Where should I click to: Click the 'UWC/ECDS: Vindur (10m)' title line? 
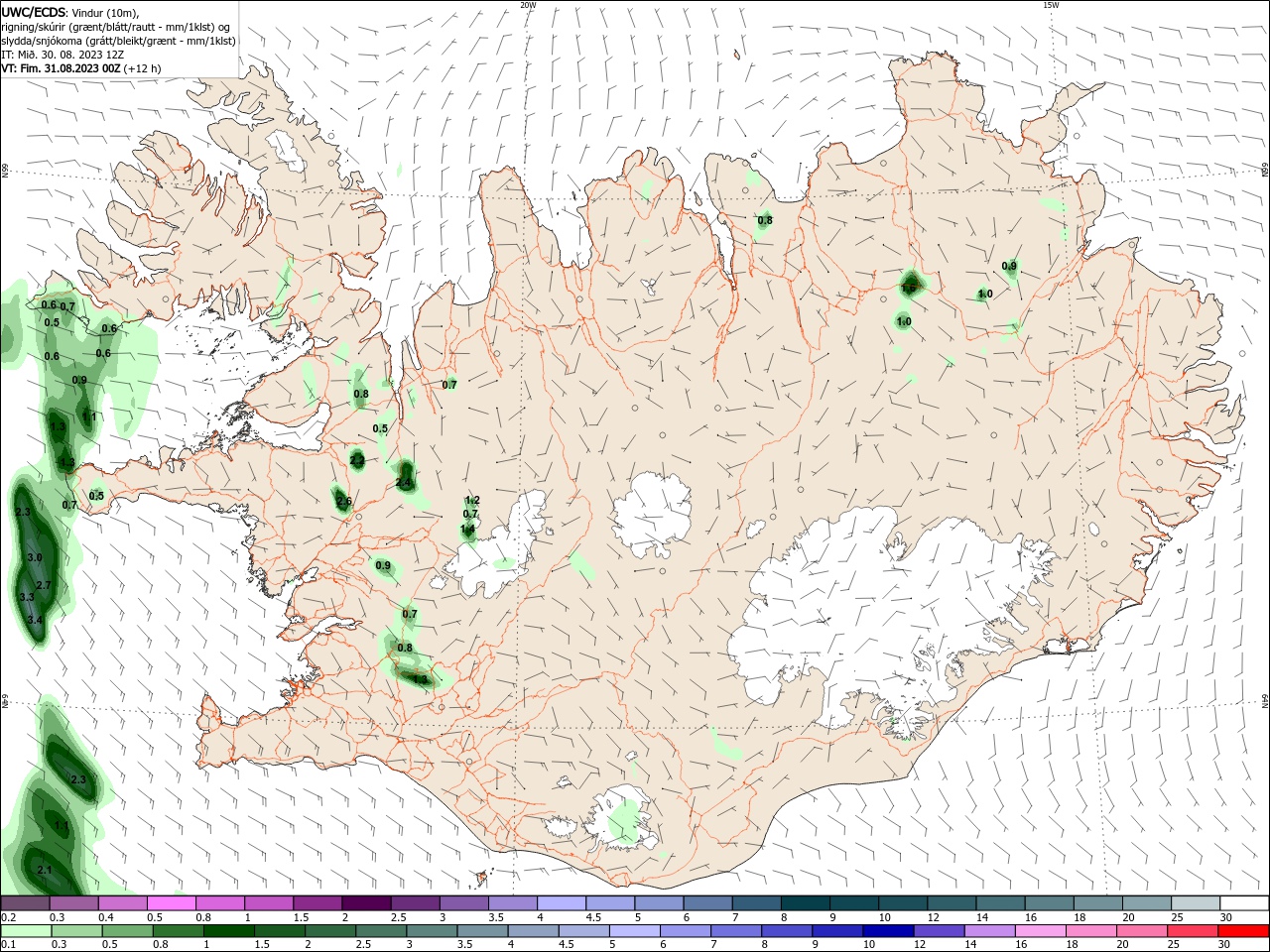(70, 11)
